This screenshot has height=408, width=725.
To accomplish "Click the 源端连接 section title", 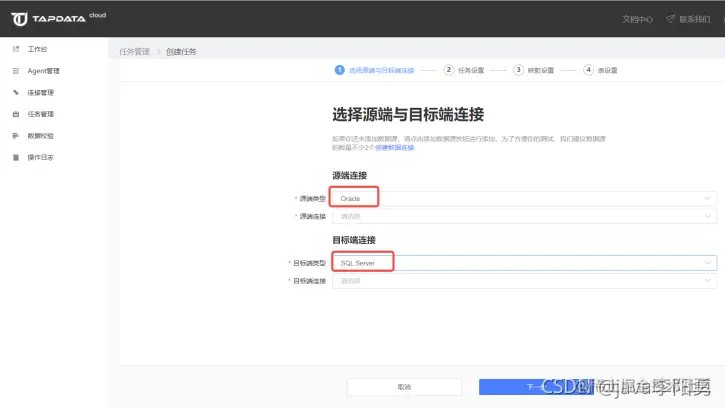I will pos(350,175).
